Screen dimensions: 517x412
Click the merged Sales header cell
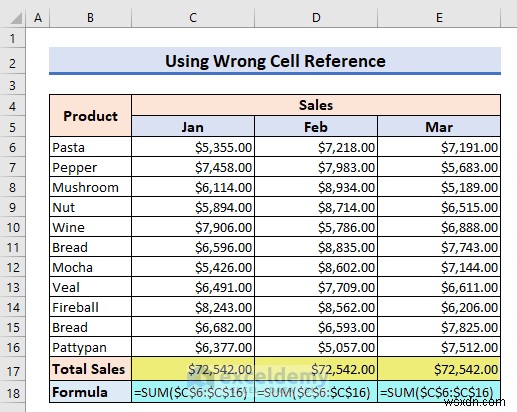pyautogui.click(x=316, y=105)
